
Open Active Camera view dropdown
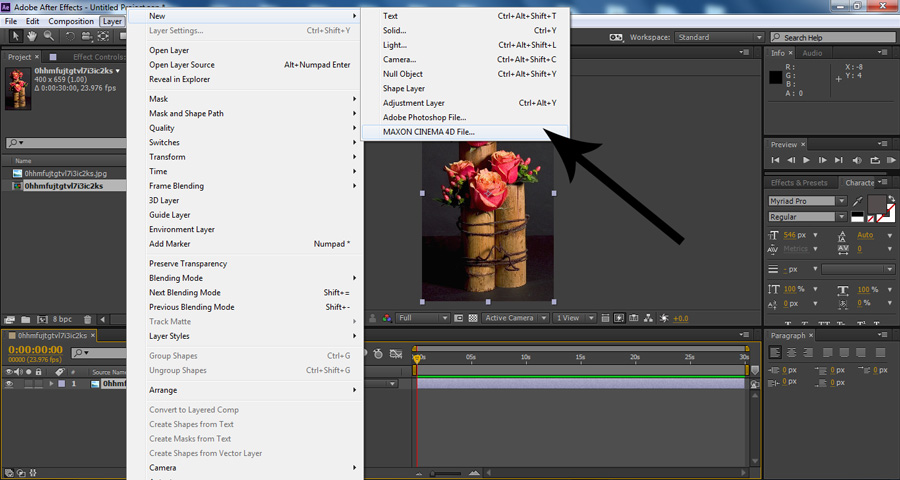(x=515, y=318)
